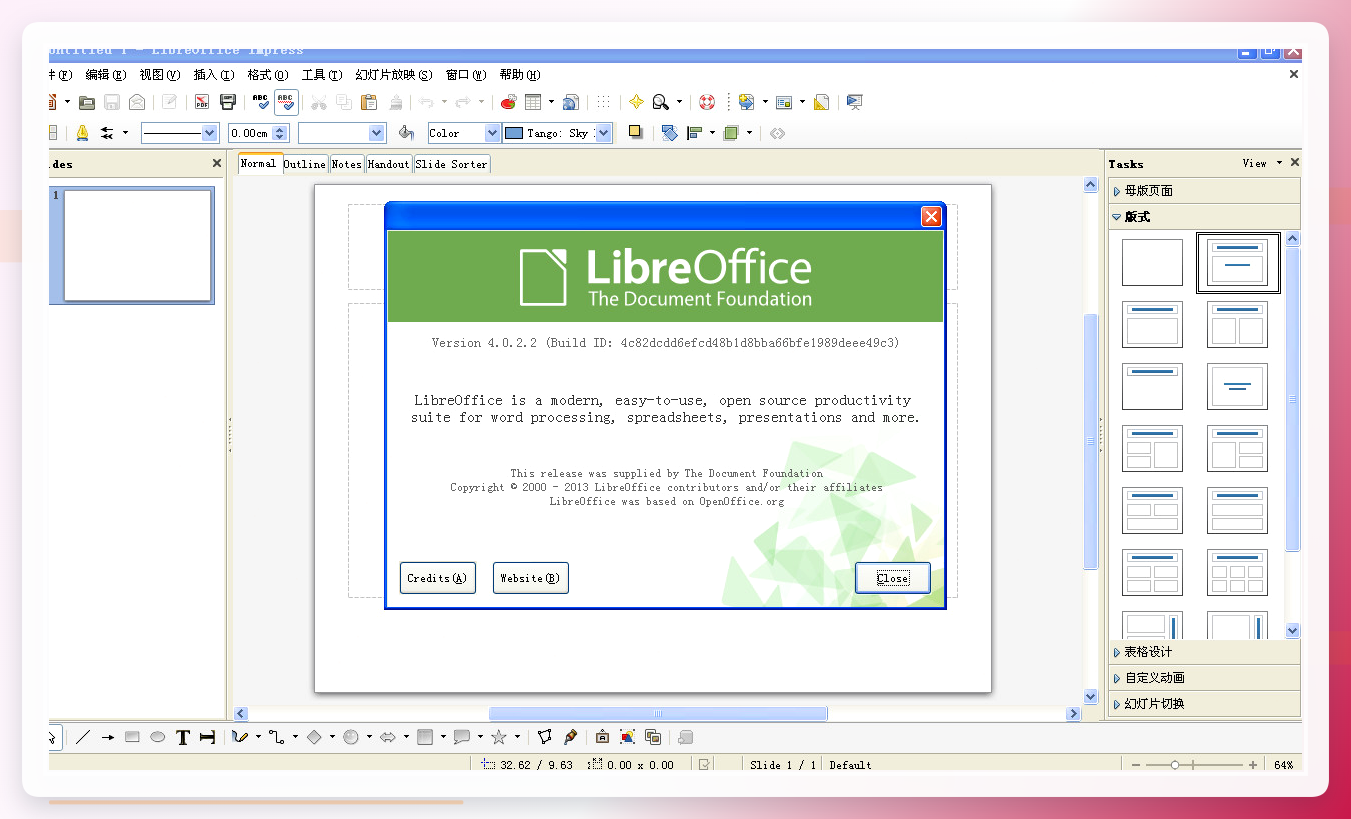Switch to the Slide Sorter tab
The height and width of the screenshot is (819, 1351).
pos(452,164)
